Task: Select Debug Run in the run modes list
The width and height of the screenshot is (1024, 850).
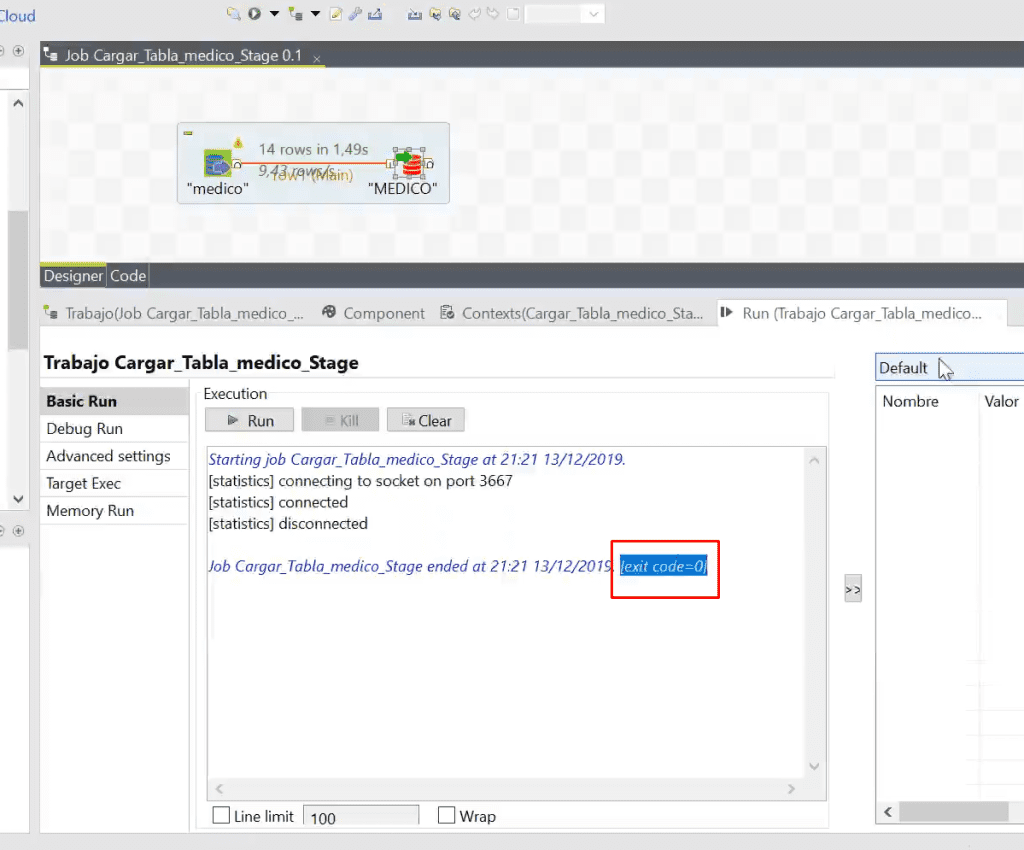Action: click(115, 429)
